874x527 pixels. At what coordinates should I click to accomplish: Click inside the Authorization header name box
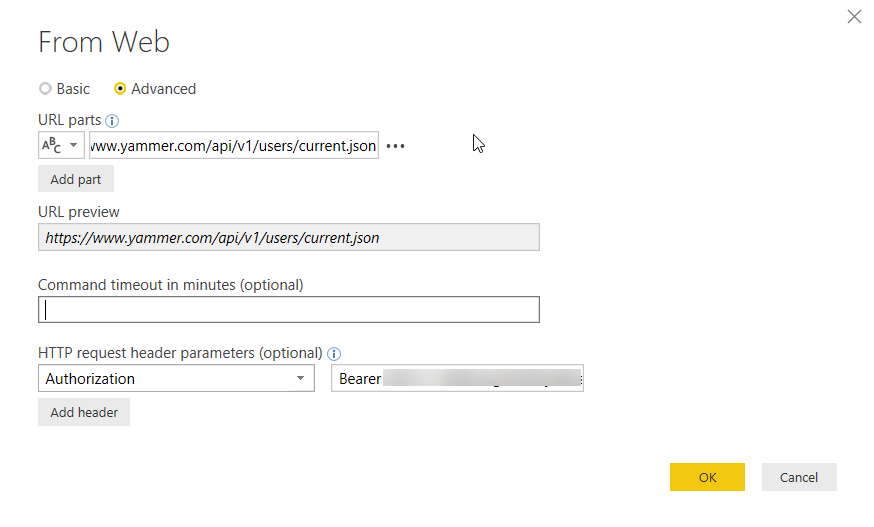pos(165,379)
